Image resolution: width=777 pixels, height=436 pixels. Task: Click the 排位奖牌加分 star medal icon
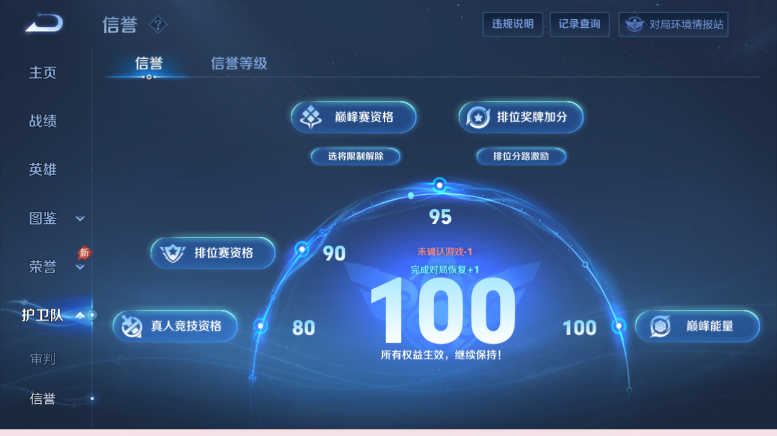coord(478,117)
